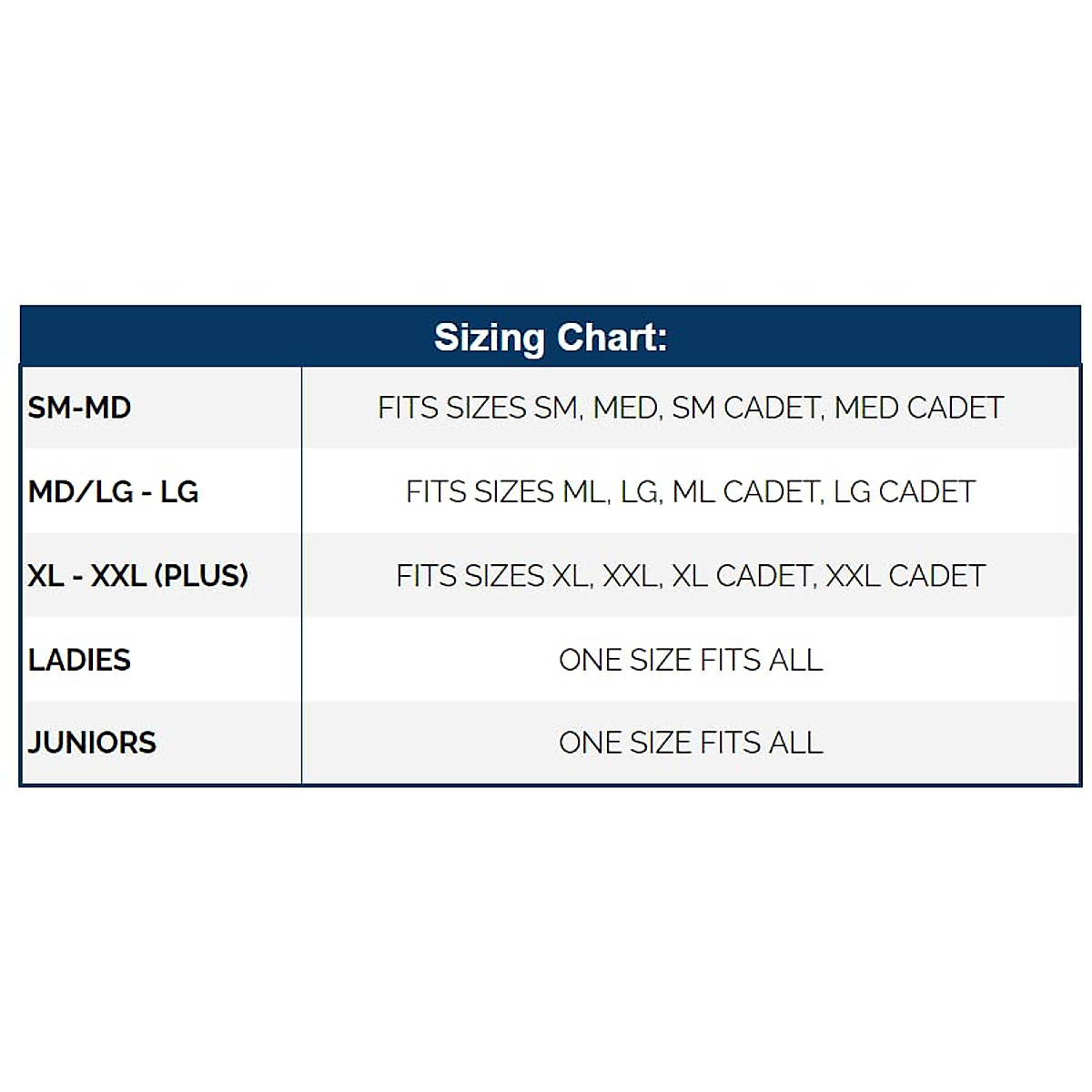Screen dimensions: 1092x1092
Task: Click "FITS SIZES" in the MD/LG - LG row
Action: [x=480, y=492]
